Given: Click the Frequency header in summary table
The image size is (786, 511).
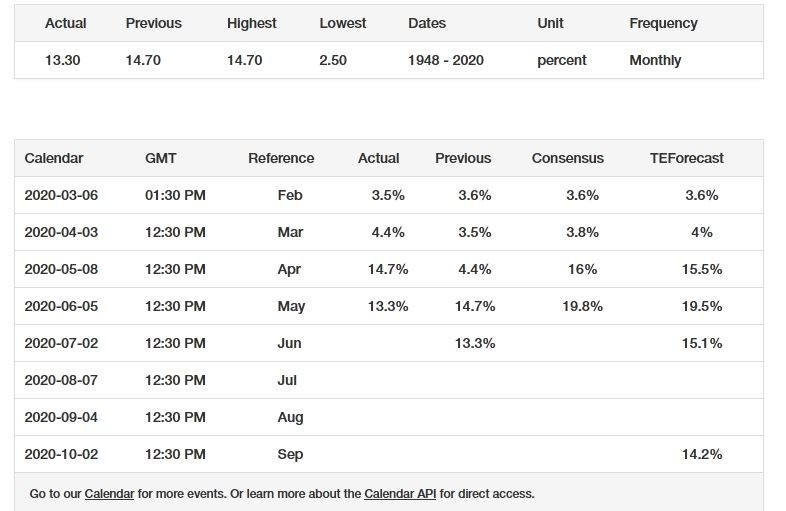Looking at the screenshot, I should coord(663,23).
